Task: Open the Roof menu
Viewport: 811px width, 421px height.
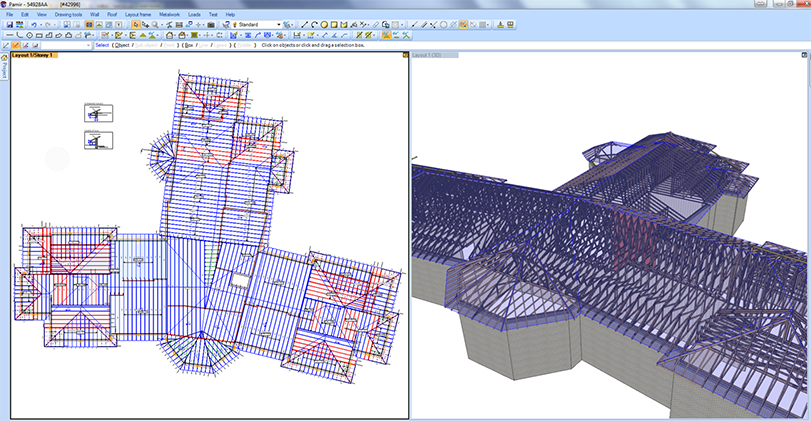Action: click(112, 14)
